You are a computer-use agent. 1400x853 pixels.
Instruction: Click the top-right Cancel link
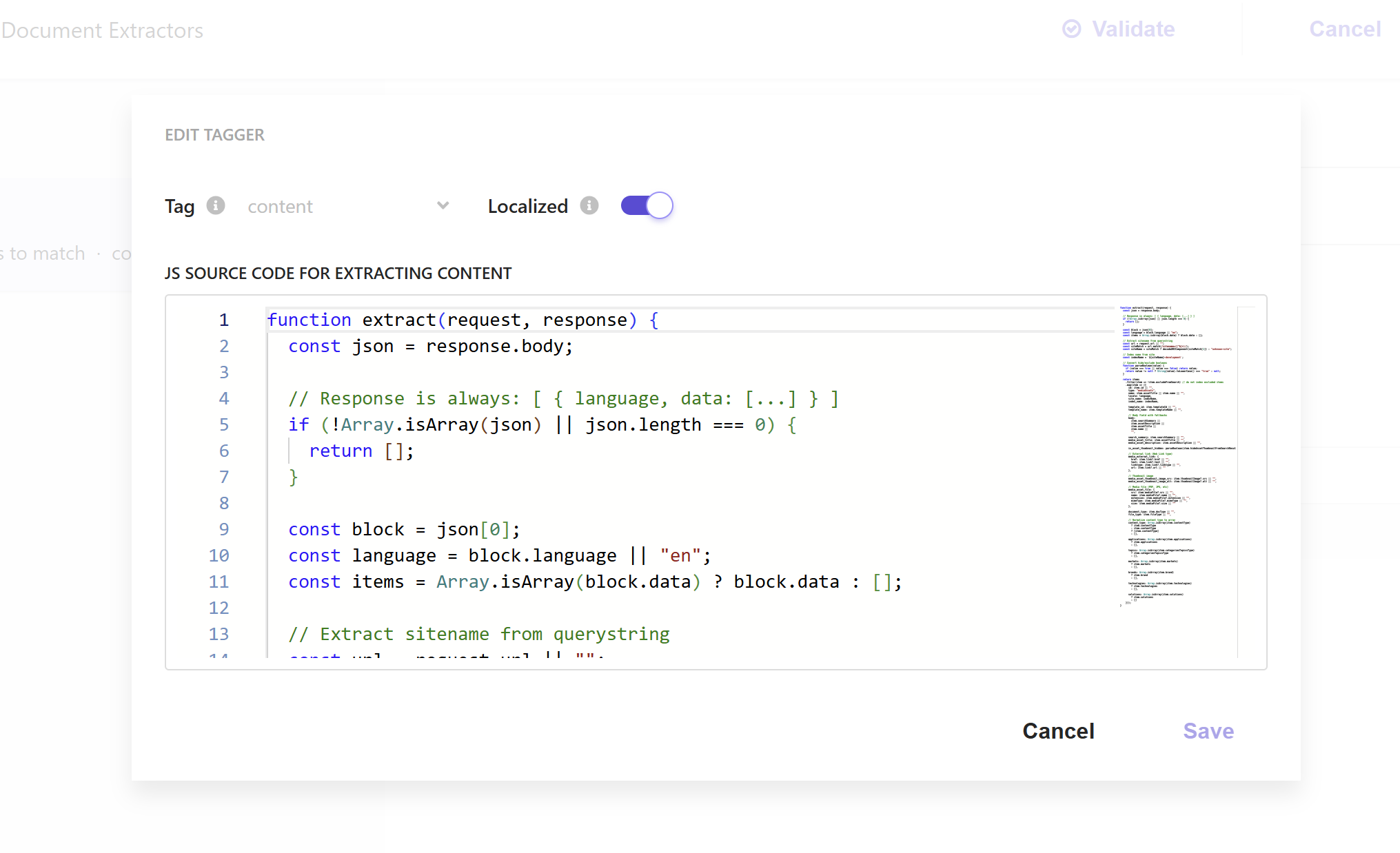click(1344, 29)
